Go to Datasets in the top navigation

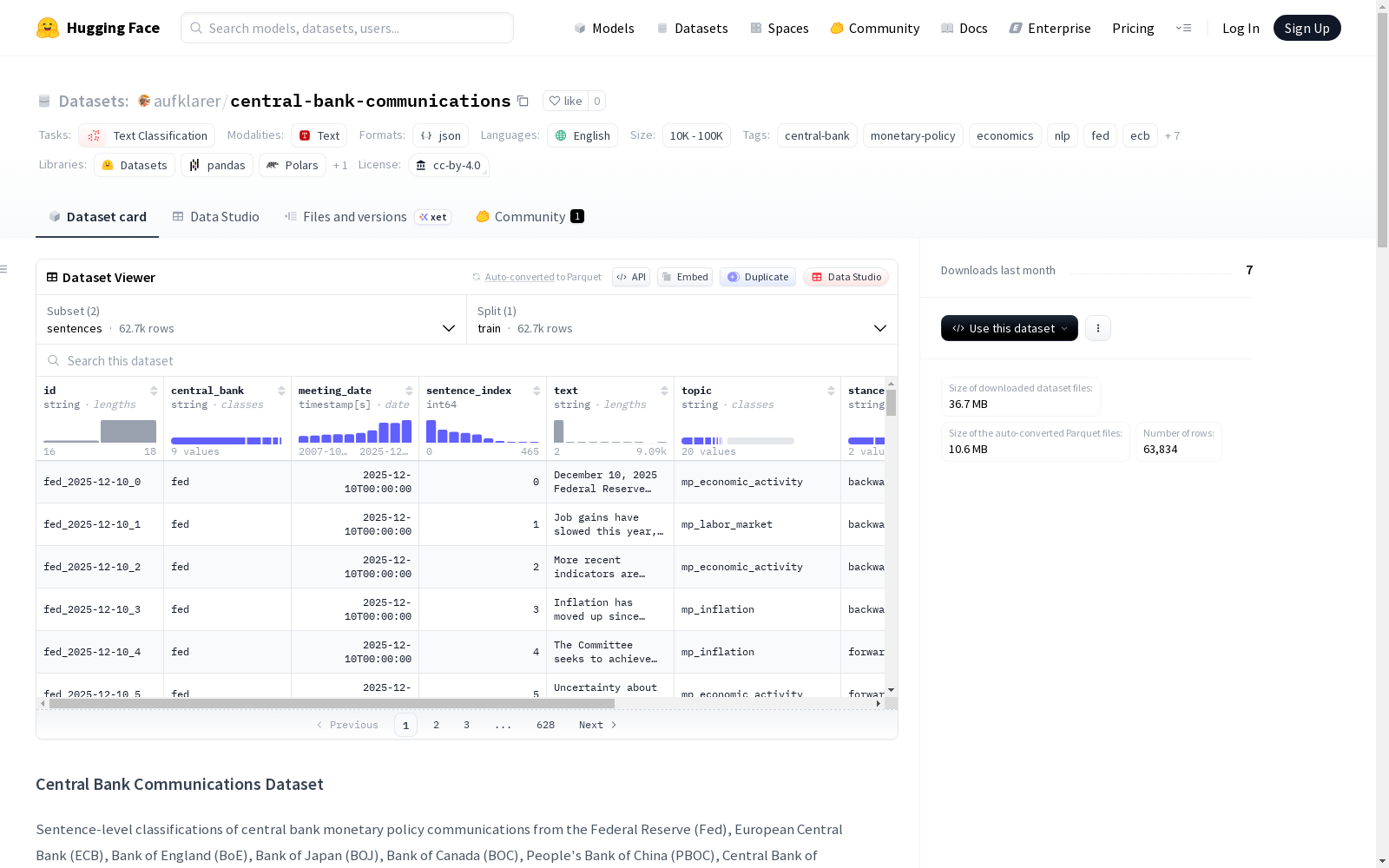(692, 28)
